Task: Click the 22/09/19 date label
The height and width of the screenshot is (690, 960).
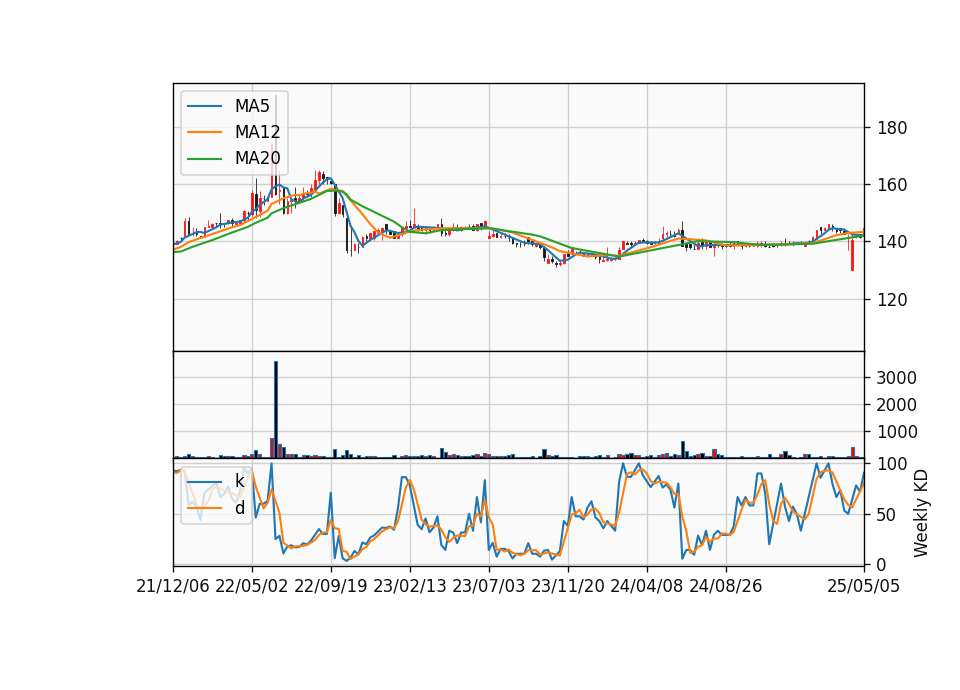Action: click(331, 586)
